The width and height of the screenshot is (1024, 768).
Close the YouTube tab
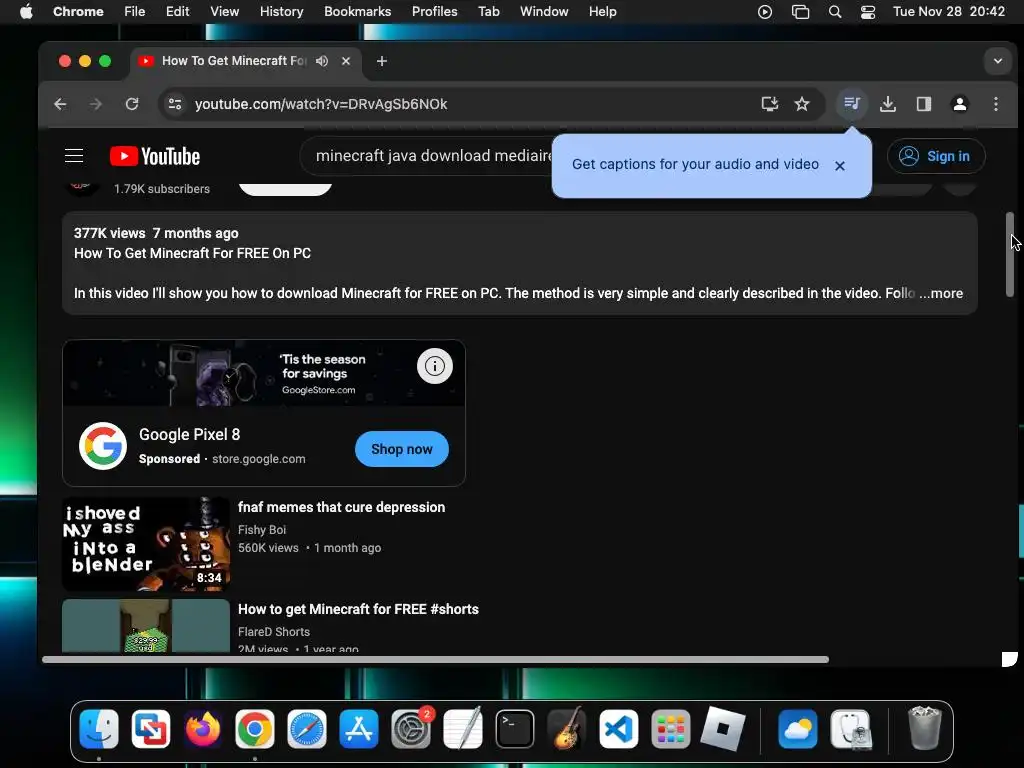[346, 61]
